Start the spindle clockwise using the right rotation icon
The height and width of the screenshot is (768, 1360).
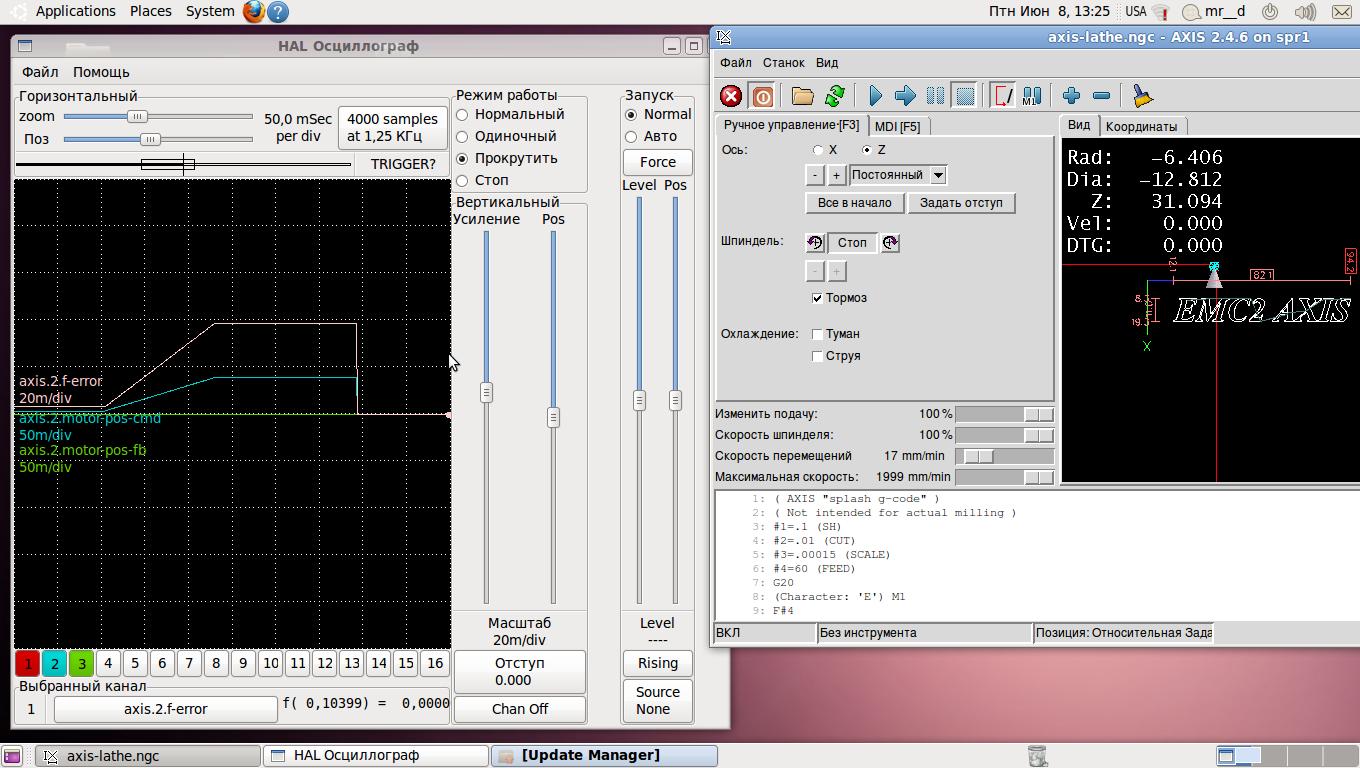890,243
